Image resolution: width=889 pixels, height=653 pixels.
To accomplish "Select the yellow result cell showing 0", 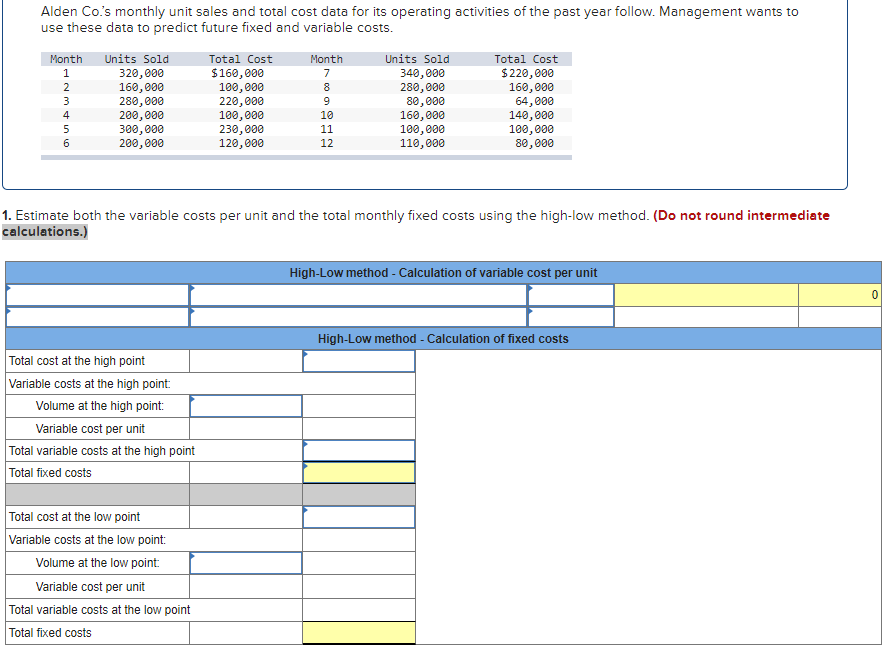I will point(840,295).
